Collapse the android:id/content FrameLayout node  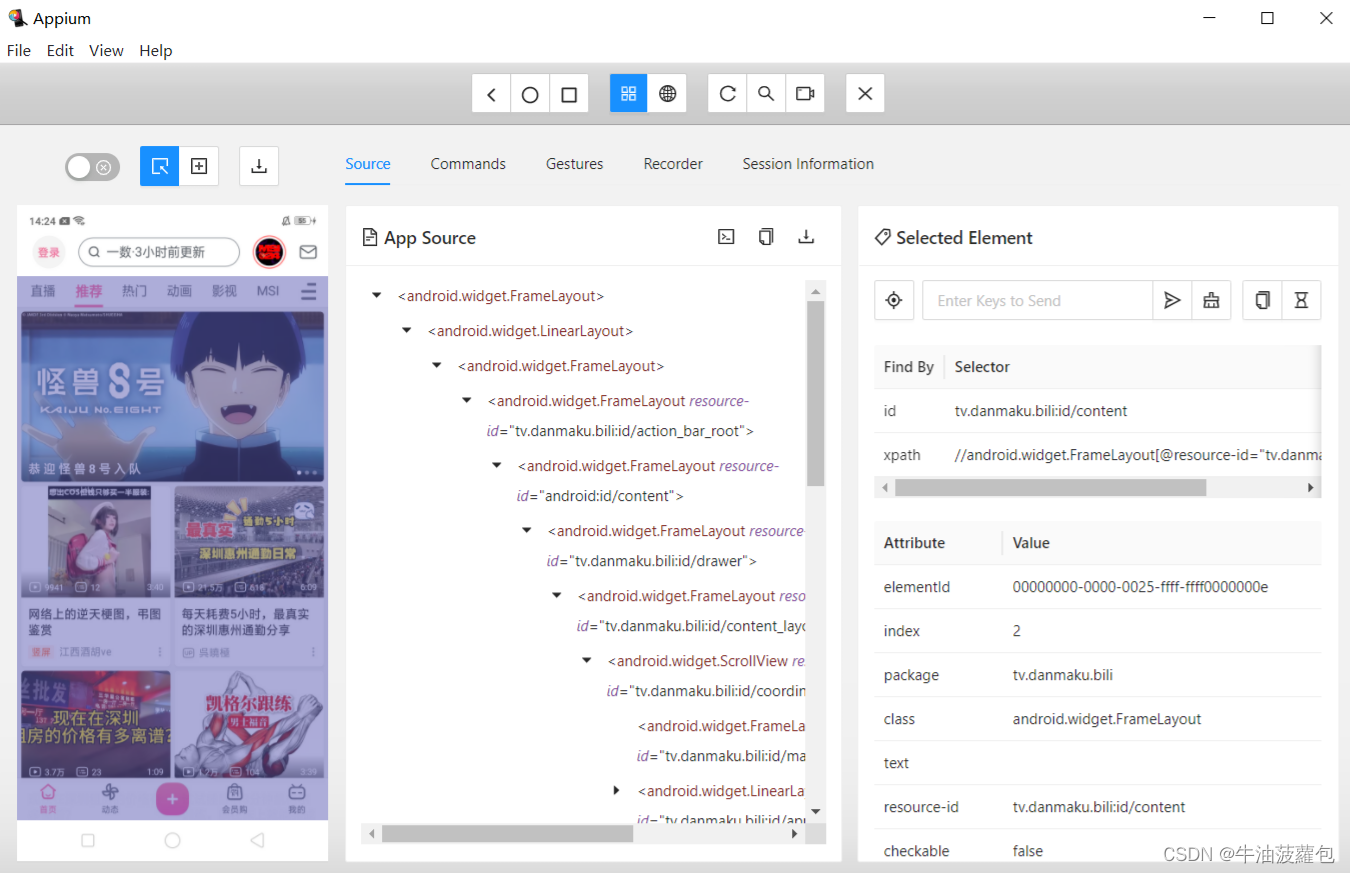497,466
